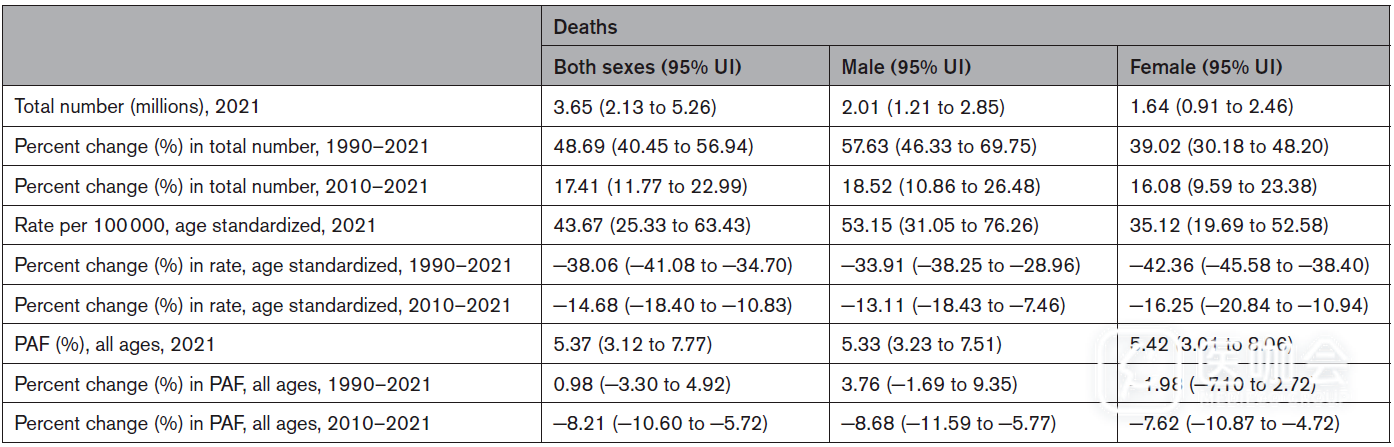Click the male deaths value "2.01 (1.21 to 2.85)"
1394x447 pixels.
point(924,106)
